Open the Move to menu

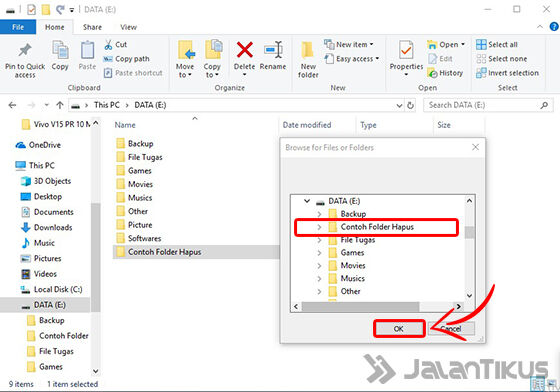(x=185, y=59)
